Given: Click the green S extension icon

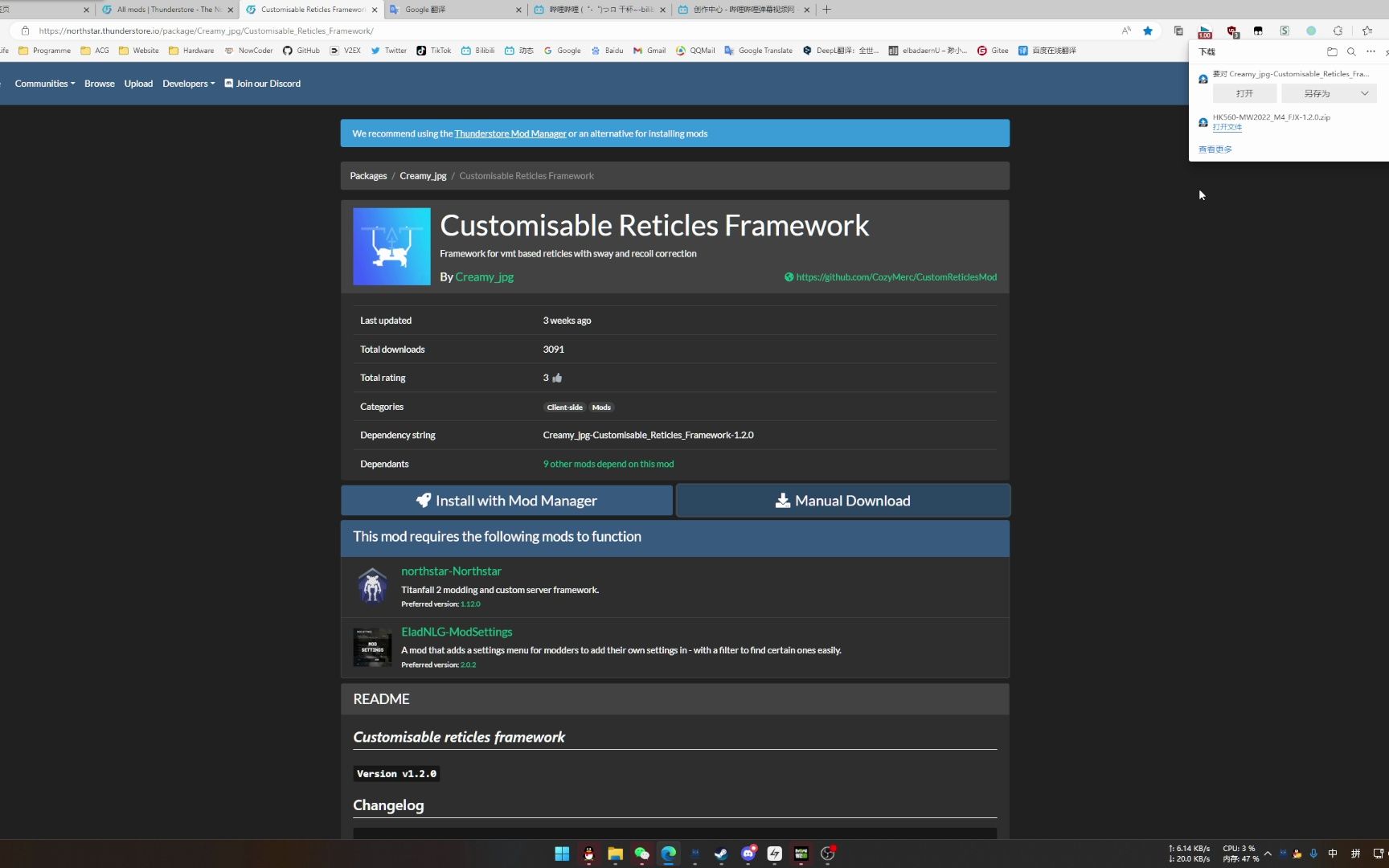Looking at the screenshot, I should (1285, 31).
